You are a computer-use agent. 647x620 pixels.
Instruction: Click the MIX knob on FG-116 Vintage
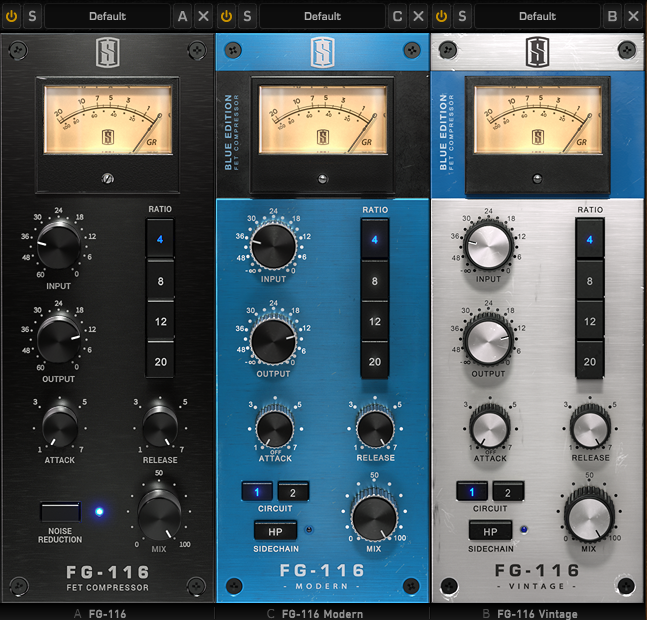click(x=589, y=516)
